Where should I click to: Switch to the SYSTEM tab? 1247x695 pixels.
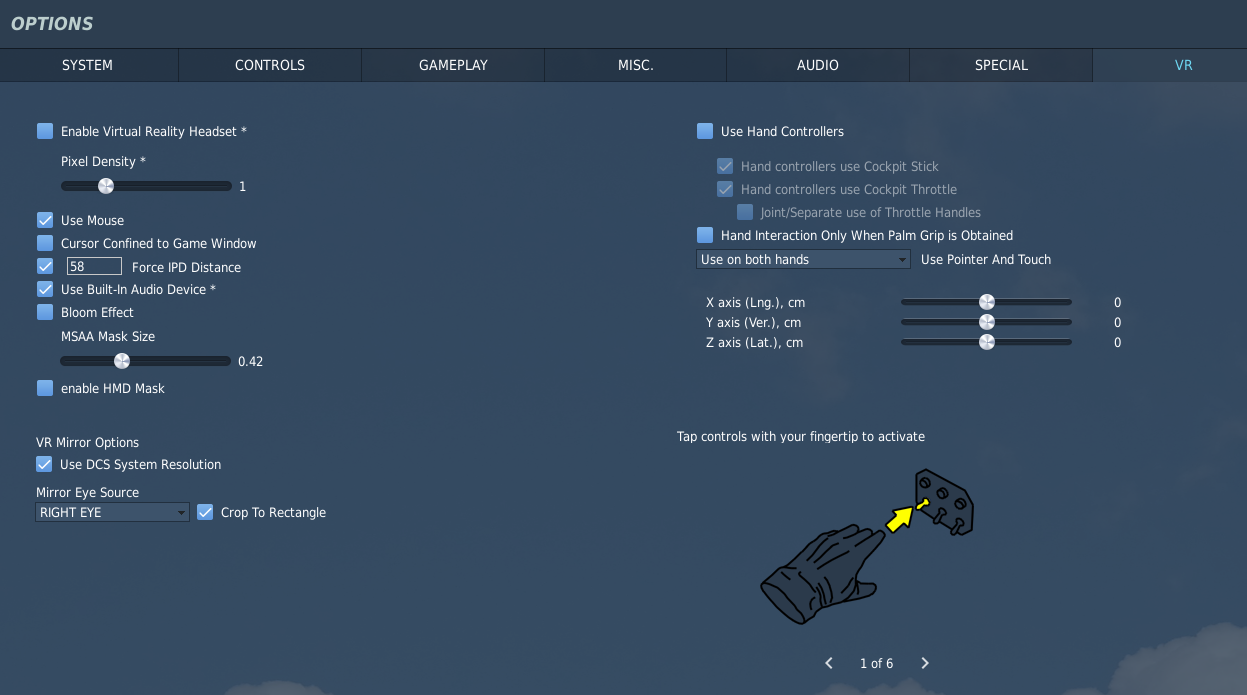[88, 65]
